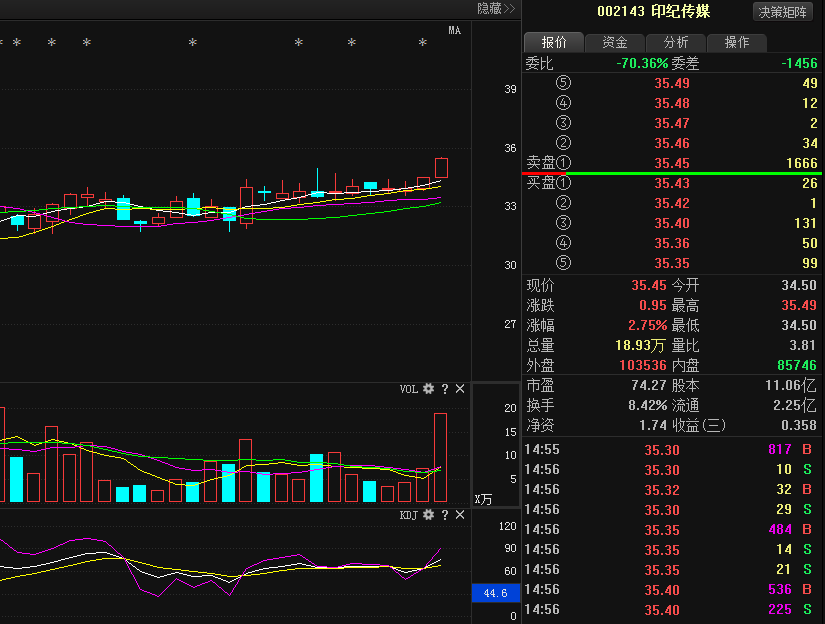The width and height of the screenshot is (825, 624).
Task: Select the latest red candlestick on the price chart
Action: 441,168
